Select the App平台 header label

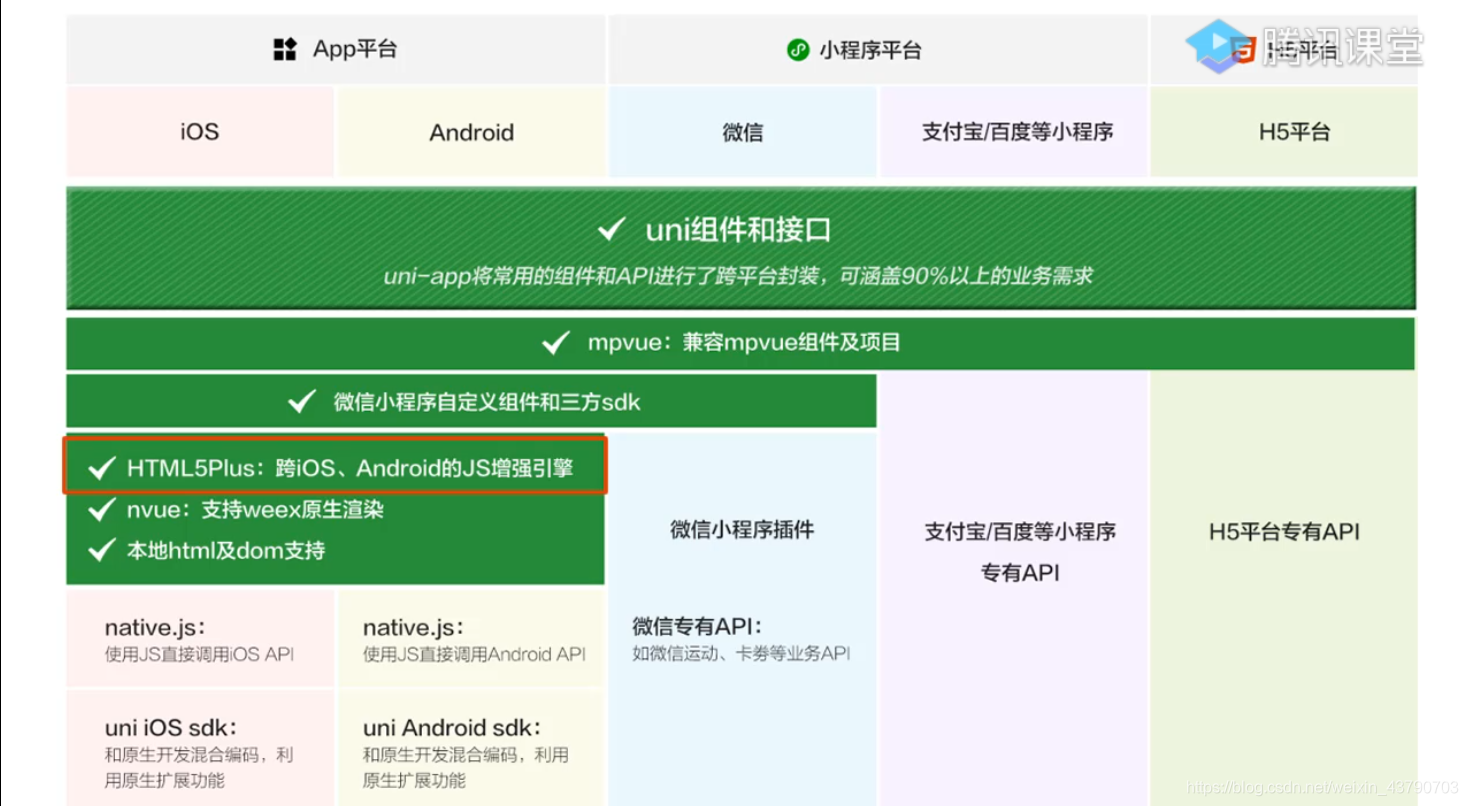click(355, 49)
